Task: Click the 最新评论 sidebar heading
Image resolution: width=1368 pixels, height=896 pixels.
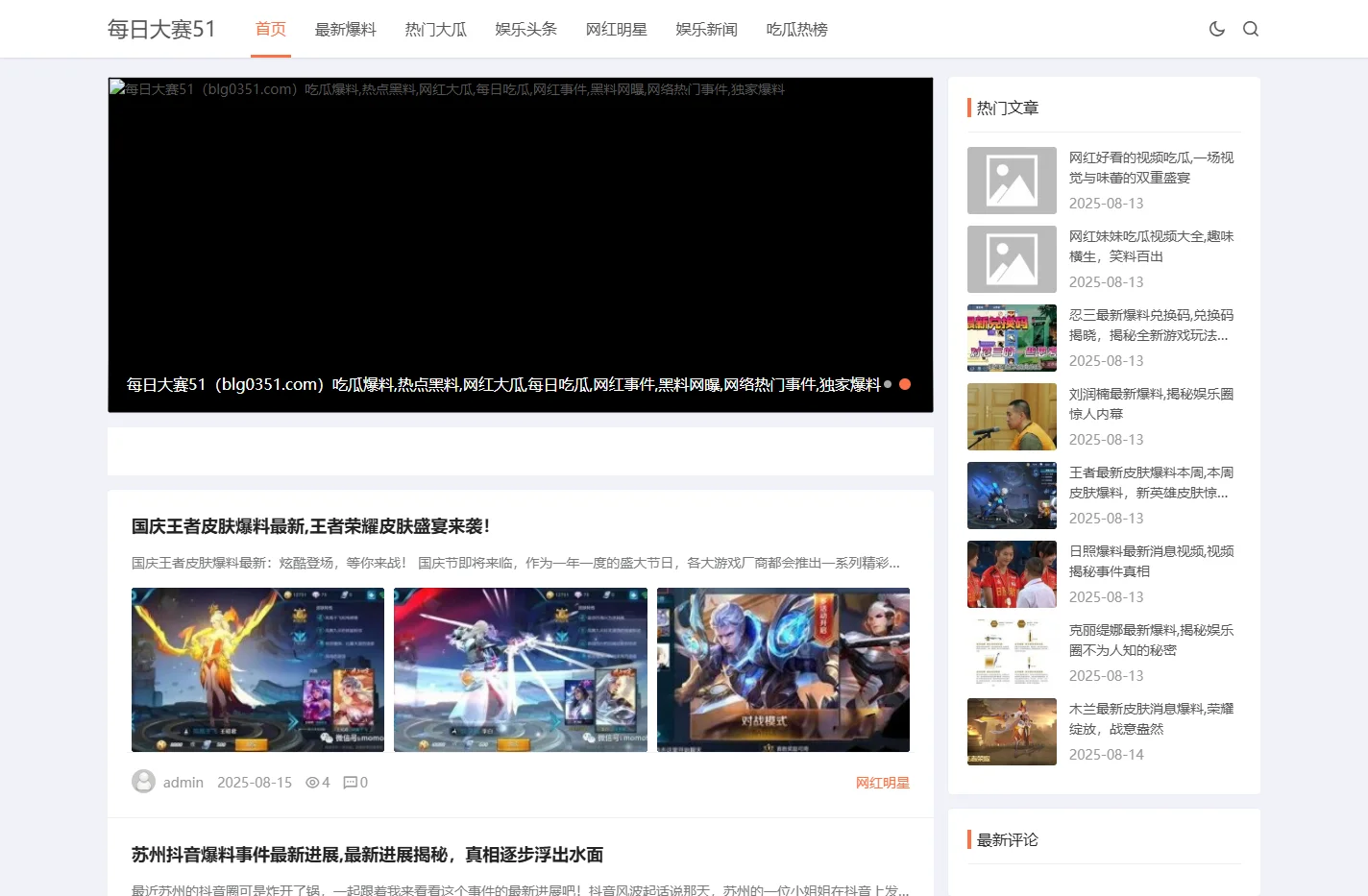Action: [x=1008, y=839]
